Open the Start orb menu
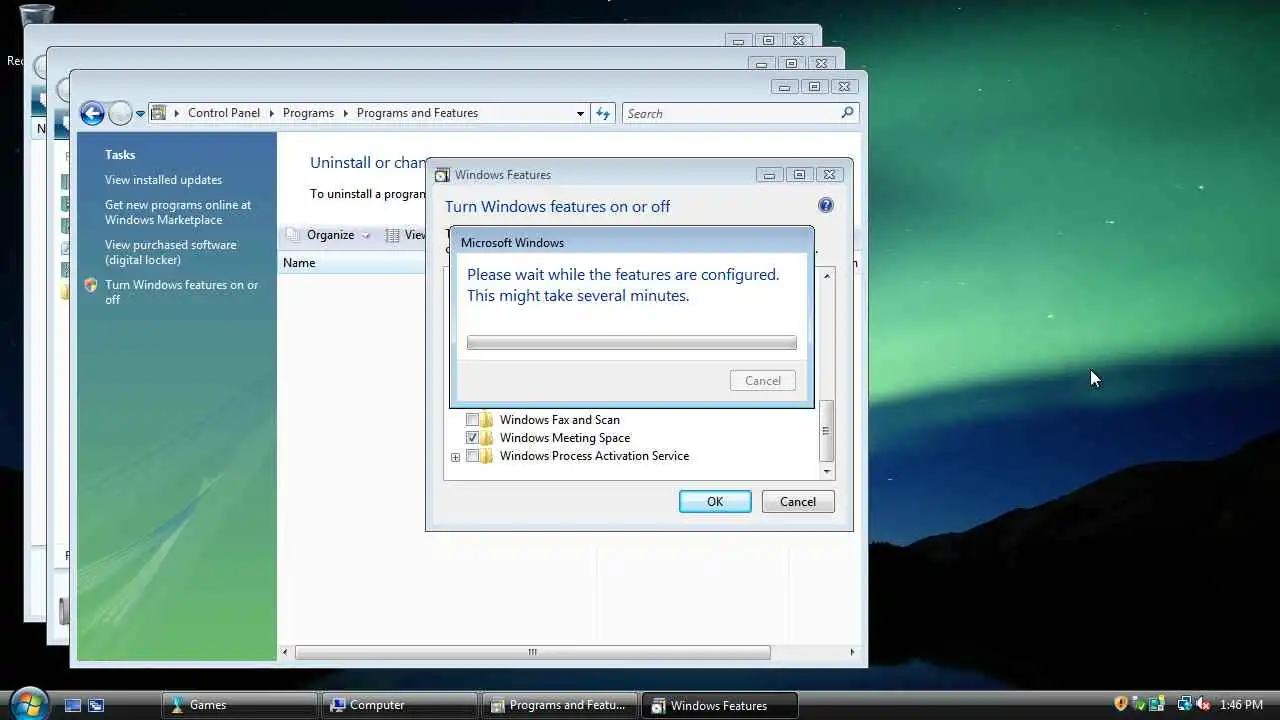Image resolution: width=1280 pixels, height=720 pixels. click(28, 702)
